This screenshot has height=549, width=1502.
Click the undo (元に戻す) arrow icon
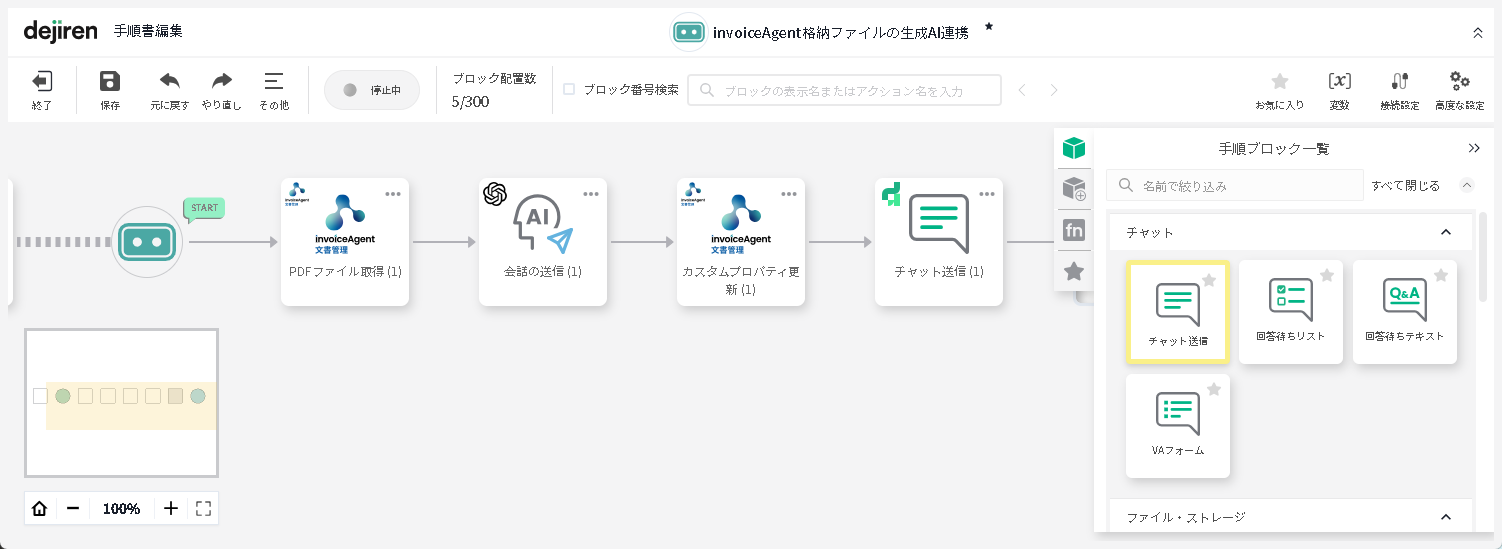(170, 82)
